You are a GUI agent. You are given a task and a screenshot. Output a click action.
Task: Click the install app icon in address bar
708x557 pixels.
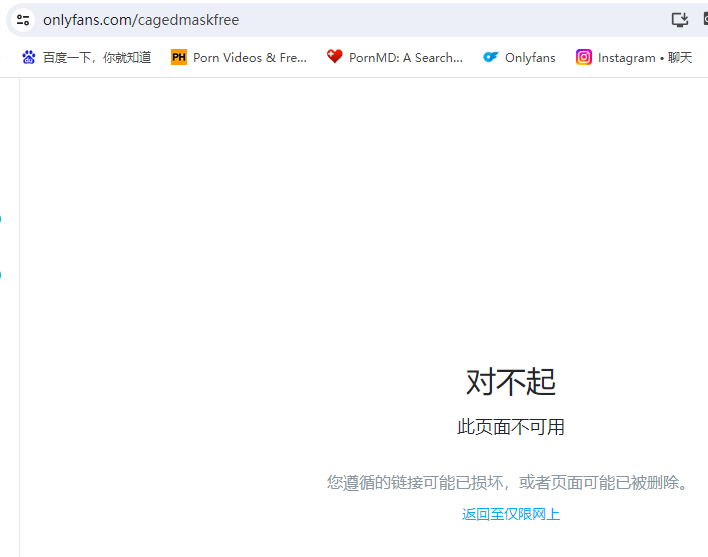point(680,20)
